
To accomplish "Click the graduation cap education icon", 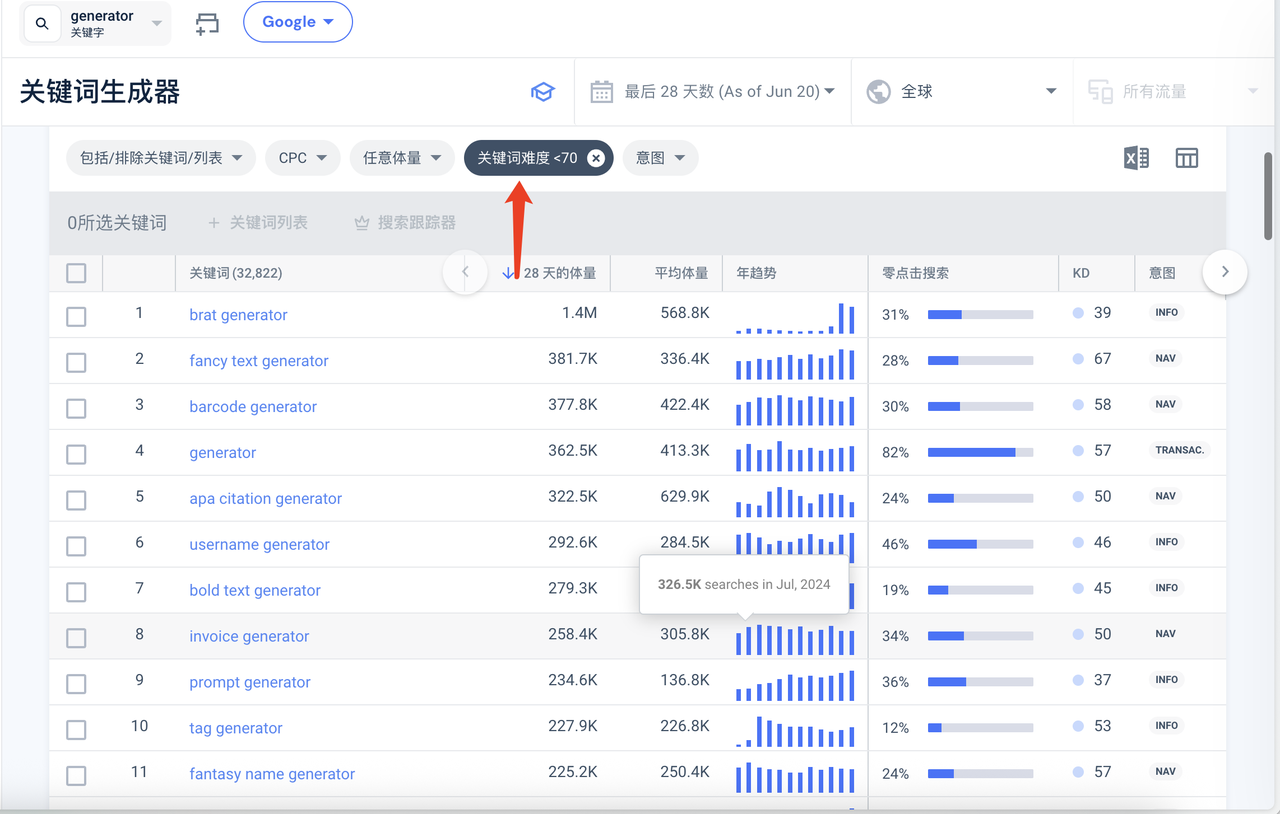I will [542, 92].
